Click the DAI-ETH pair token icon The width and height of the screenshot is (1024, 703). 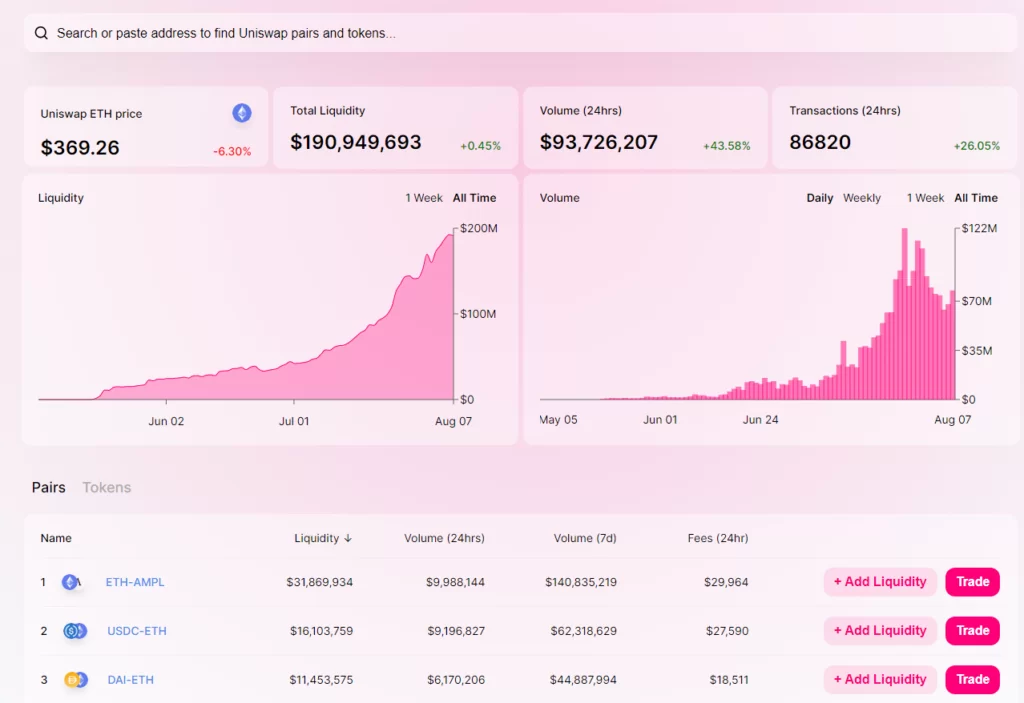[x=76, y=679]
